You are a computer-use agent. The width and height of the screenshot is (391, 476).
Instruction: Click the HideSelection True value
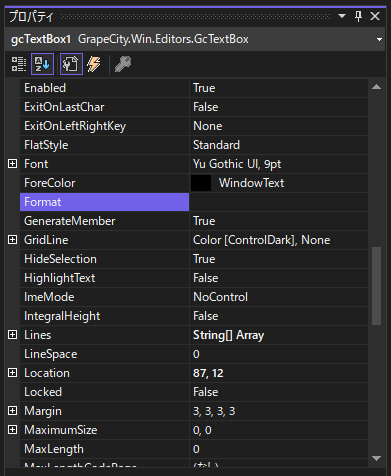pos(204,259)
